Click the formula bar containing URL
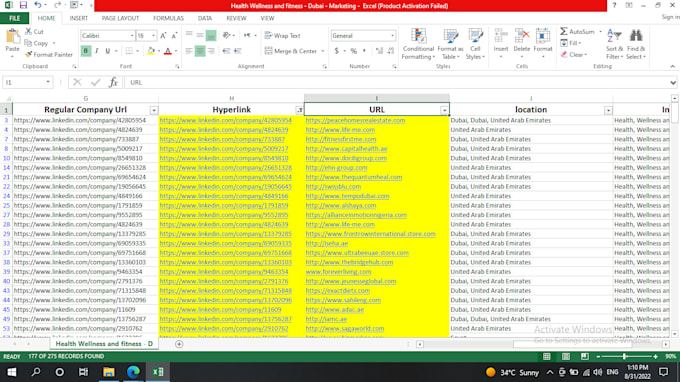 click(397, 82)
